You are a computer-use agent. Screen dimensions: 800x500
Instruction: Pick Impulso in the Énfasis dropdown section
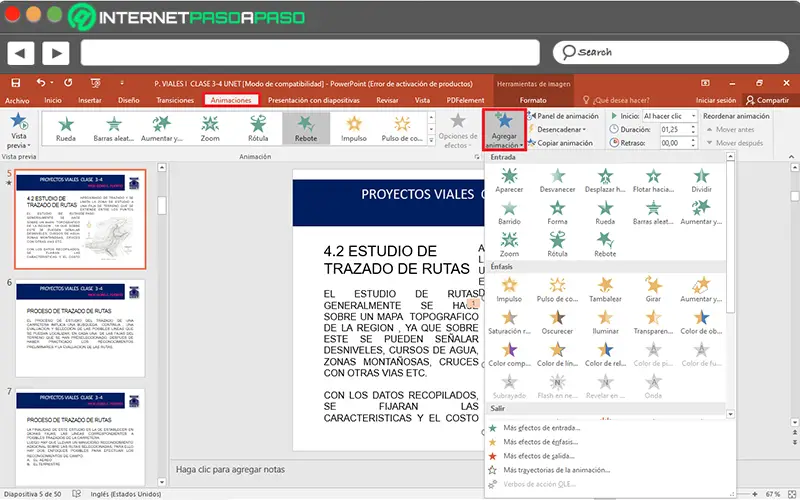(x=509, y=290)
